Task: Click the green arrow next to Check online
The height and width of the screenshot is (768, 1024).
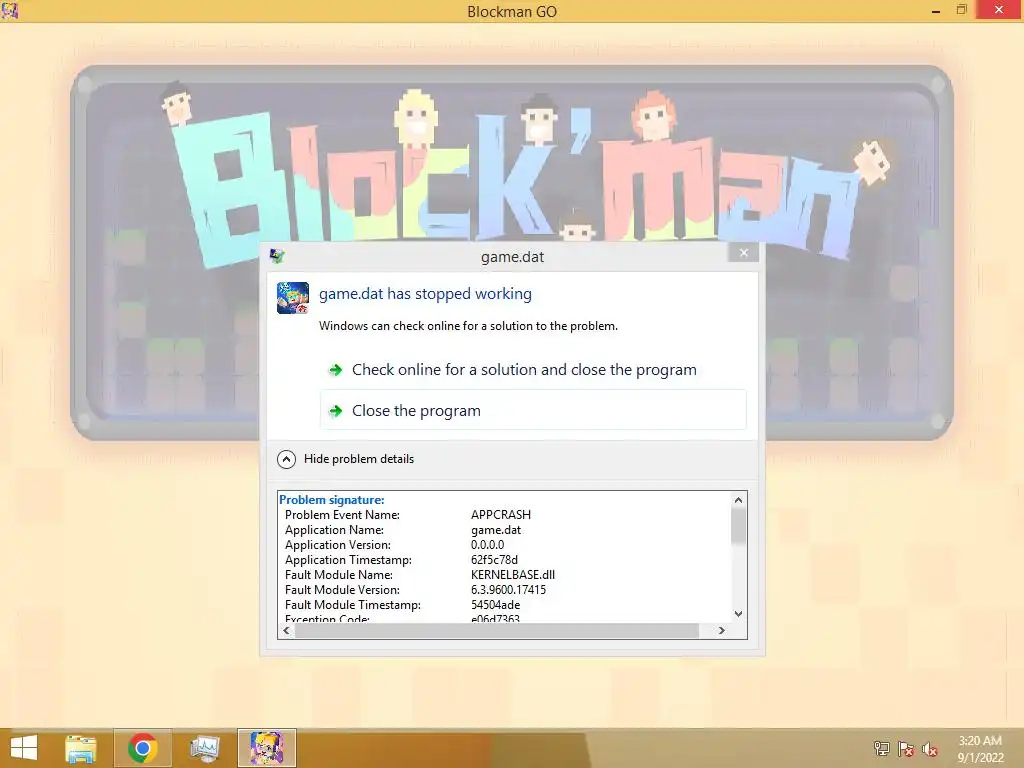Action: pos(336,370)
